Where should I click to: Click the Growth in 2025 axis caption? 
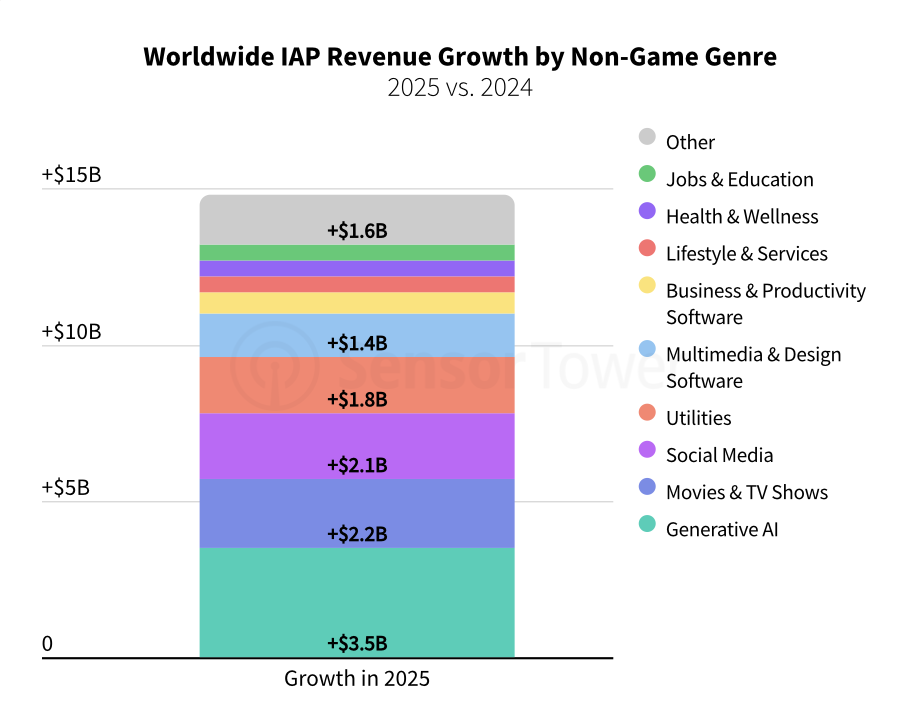[357, 678]
